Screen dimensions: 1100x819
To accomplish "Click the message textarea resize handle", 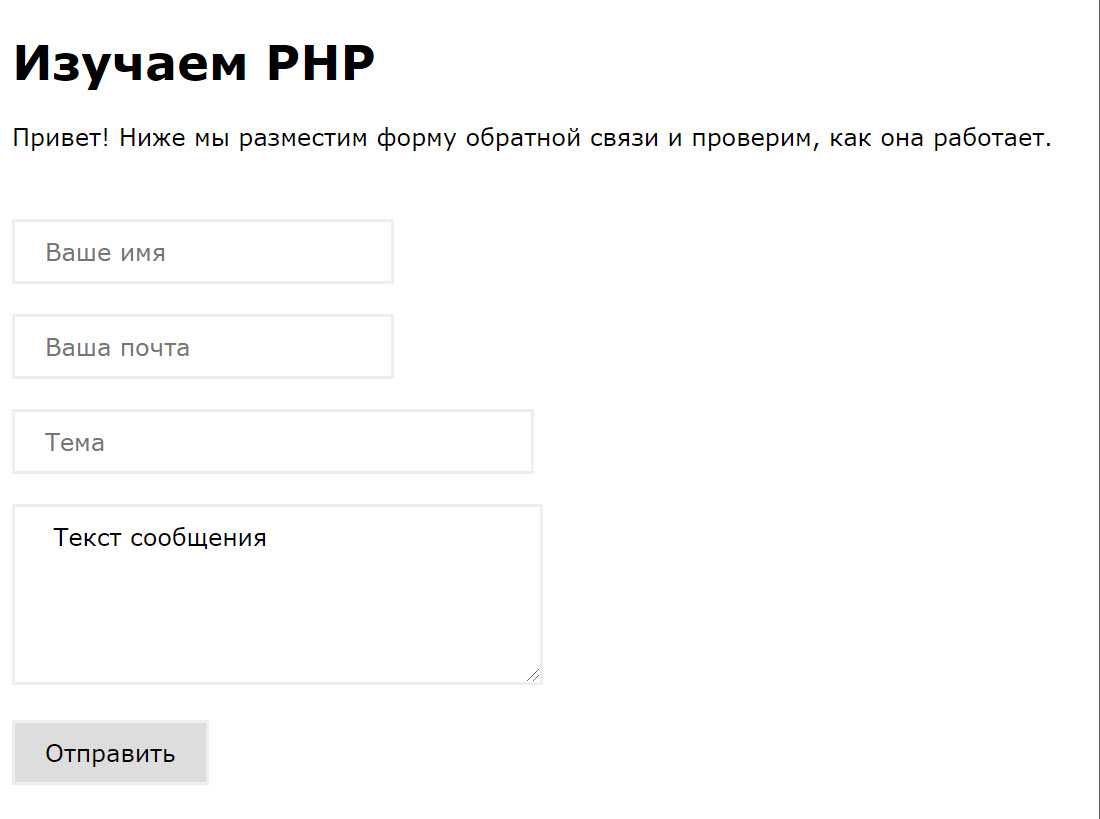I will [x=534, y=676].
